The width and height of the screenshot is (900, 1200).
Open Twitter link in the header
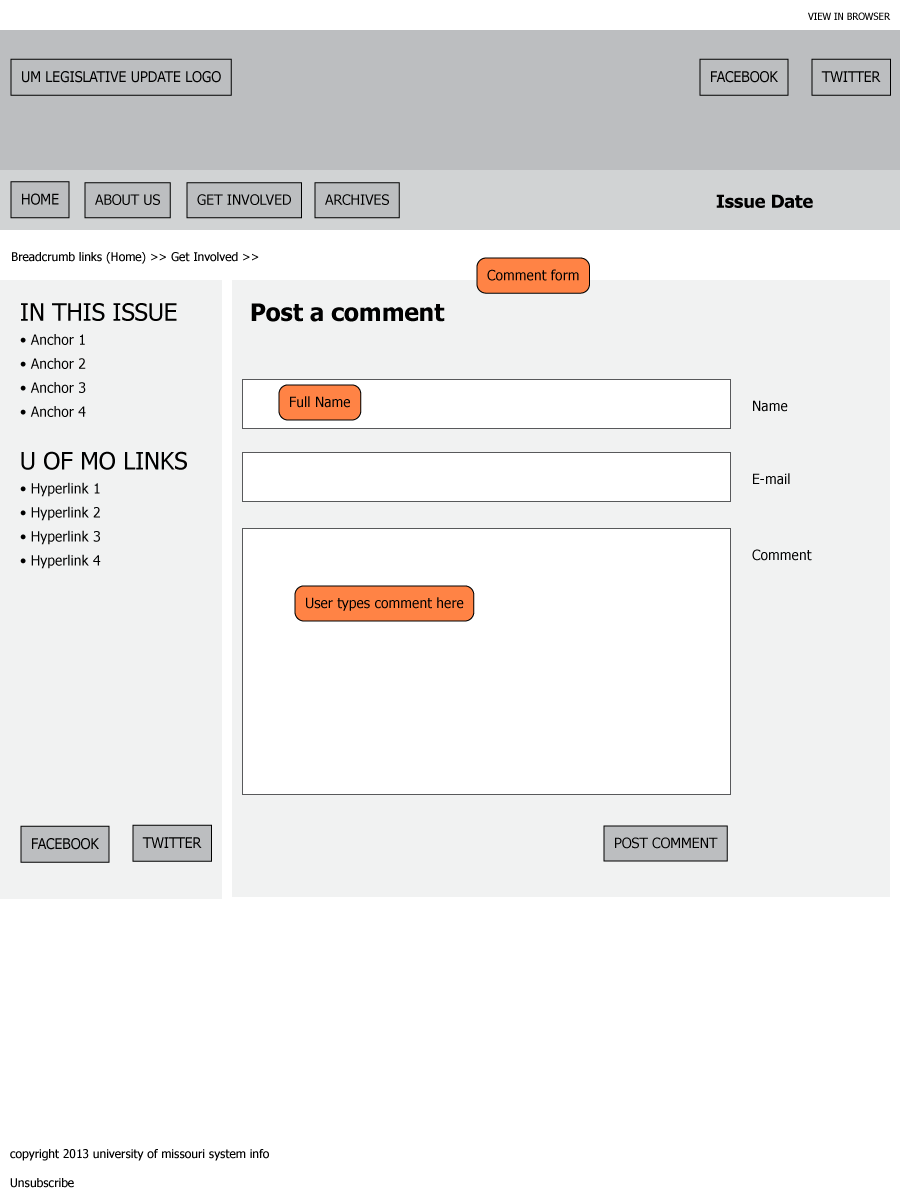850,77
